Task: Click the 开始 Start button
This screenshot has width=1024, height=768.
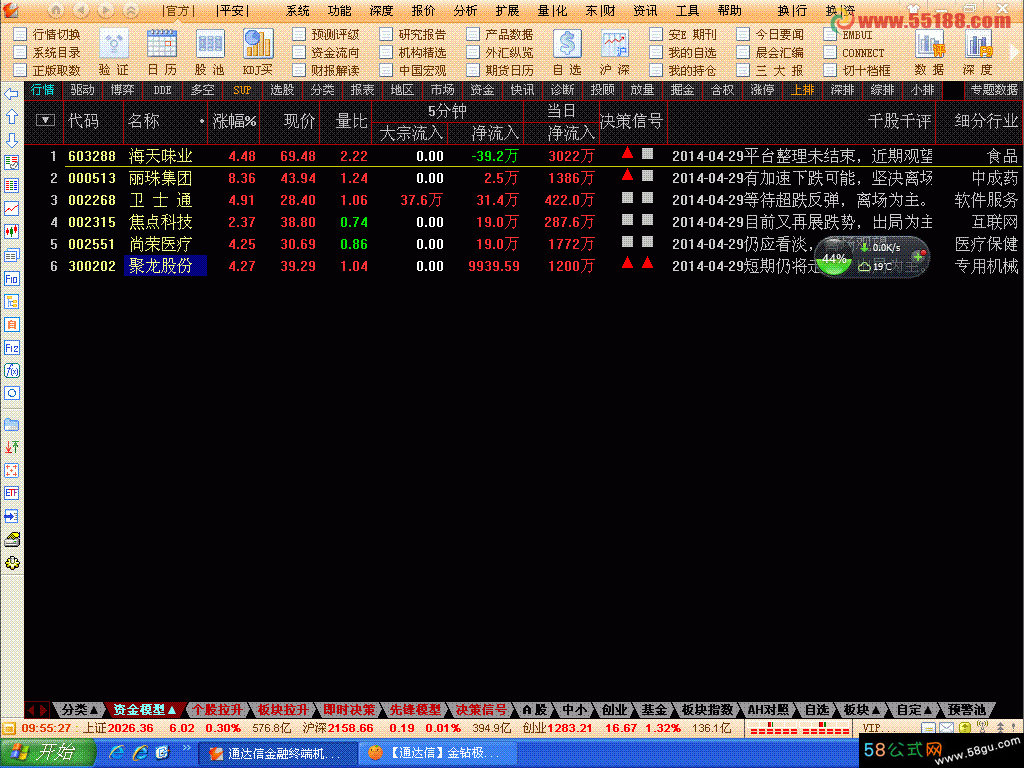Action: (x=42, y=753)
